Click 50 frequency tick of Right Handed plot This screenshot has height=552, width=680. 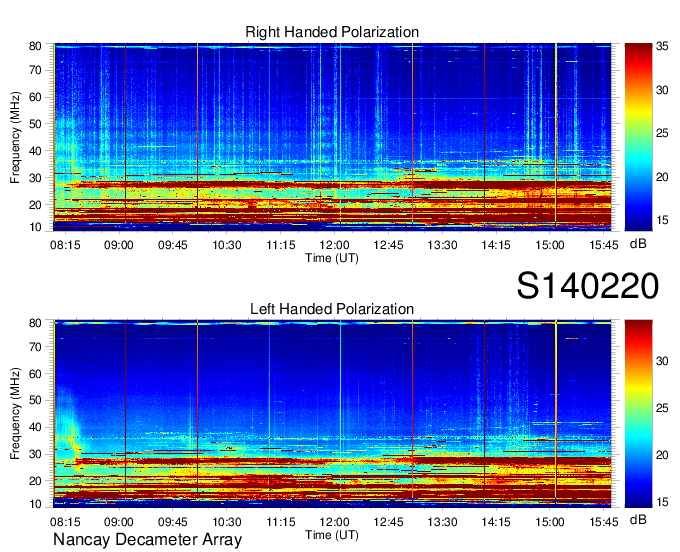pos(35,124)
